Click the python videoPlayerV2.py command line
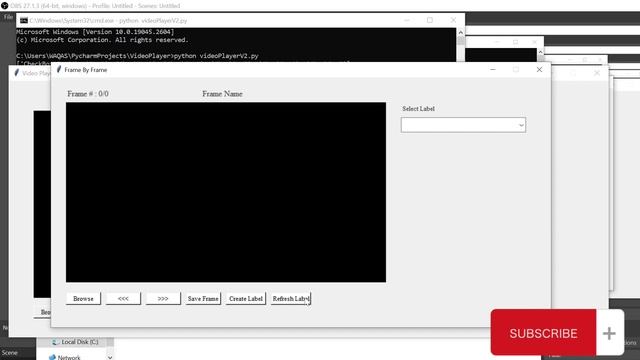Screen dimensions: 640x360 tap(137, 56)
